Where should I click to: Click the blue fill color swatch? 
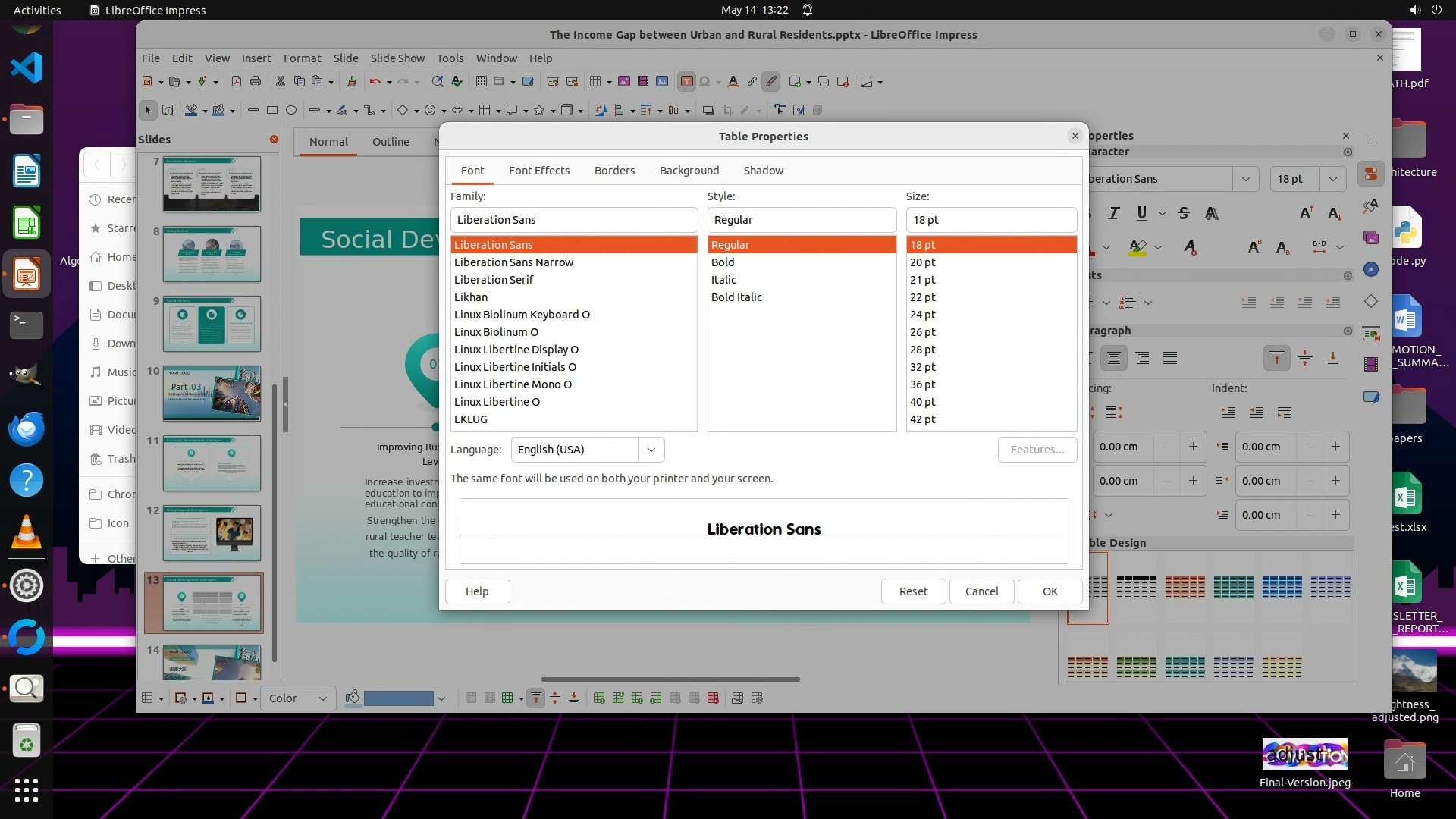(398, 698)
